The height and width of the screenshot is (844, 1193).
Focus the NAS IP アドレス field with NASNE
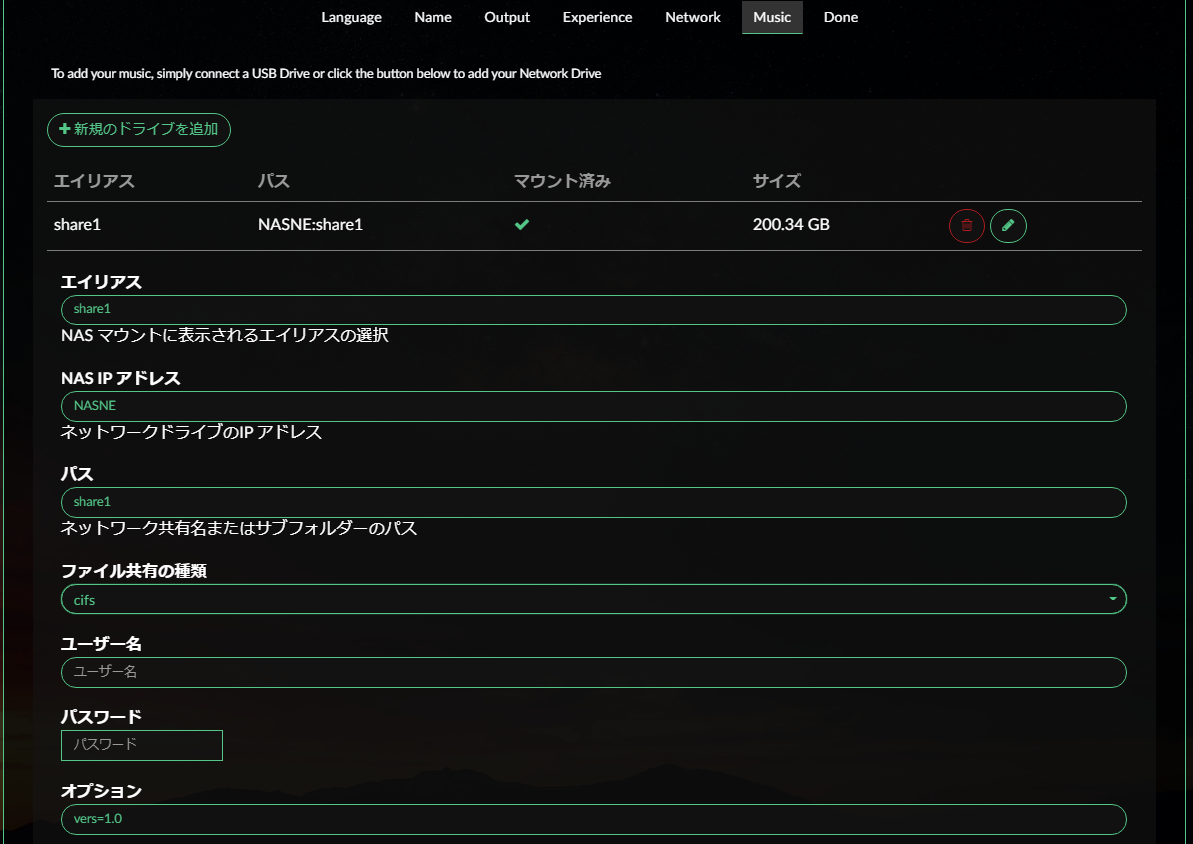[x=593, y=406]
